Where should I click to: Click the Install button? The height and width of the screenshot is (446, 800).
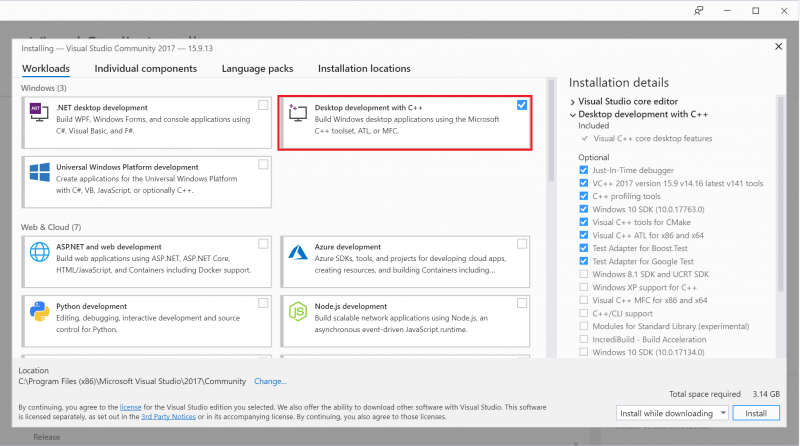[x=756, y=413]
